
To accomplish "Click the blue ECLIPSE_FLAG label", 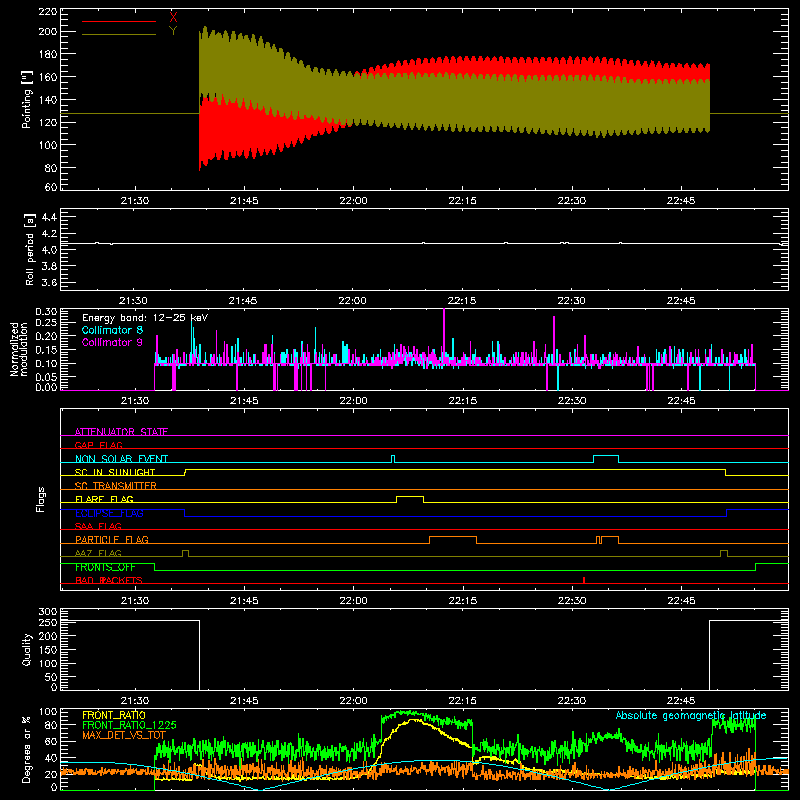I will pyautogui.click(x=109, y=513).
